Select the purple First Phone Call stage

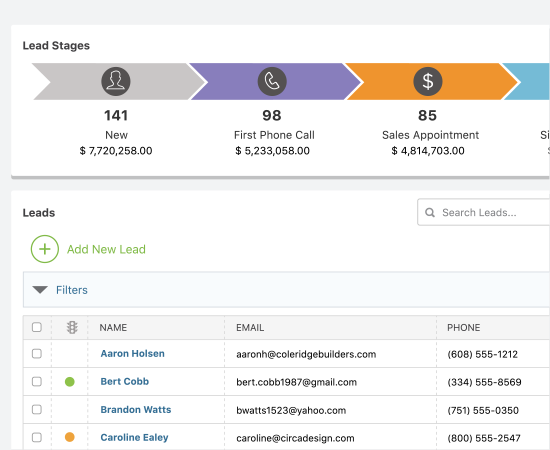pyautogui.click(x=275, y=81)
